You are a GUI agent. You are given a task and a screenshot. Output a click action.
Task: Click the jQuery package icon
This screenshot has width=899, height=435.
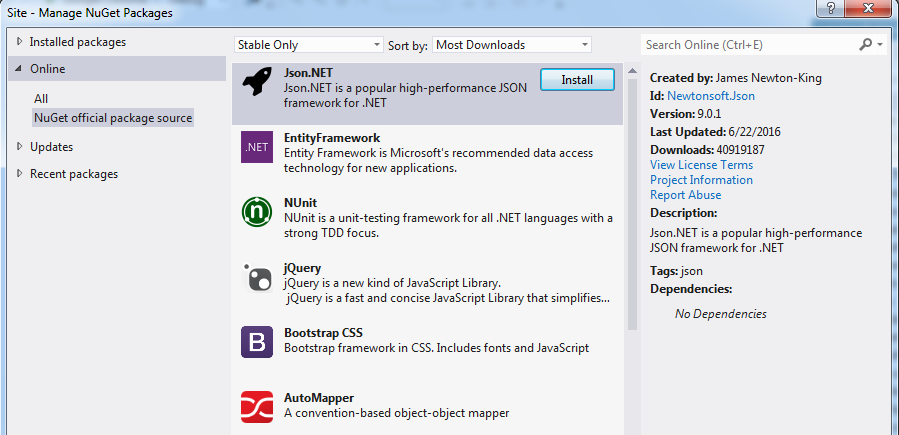(256, 277)
